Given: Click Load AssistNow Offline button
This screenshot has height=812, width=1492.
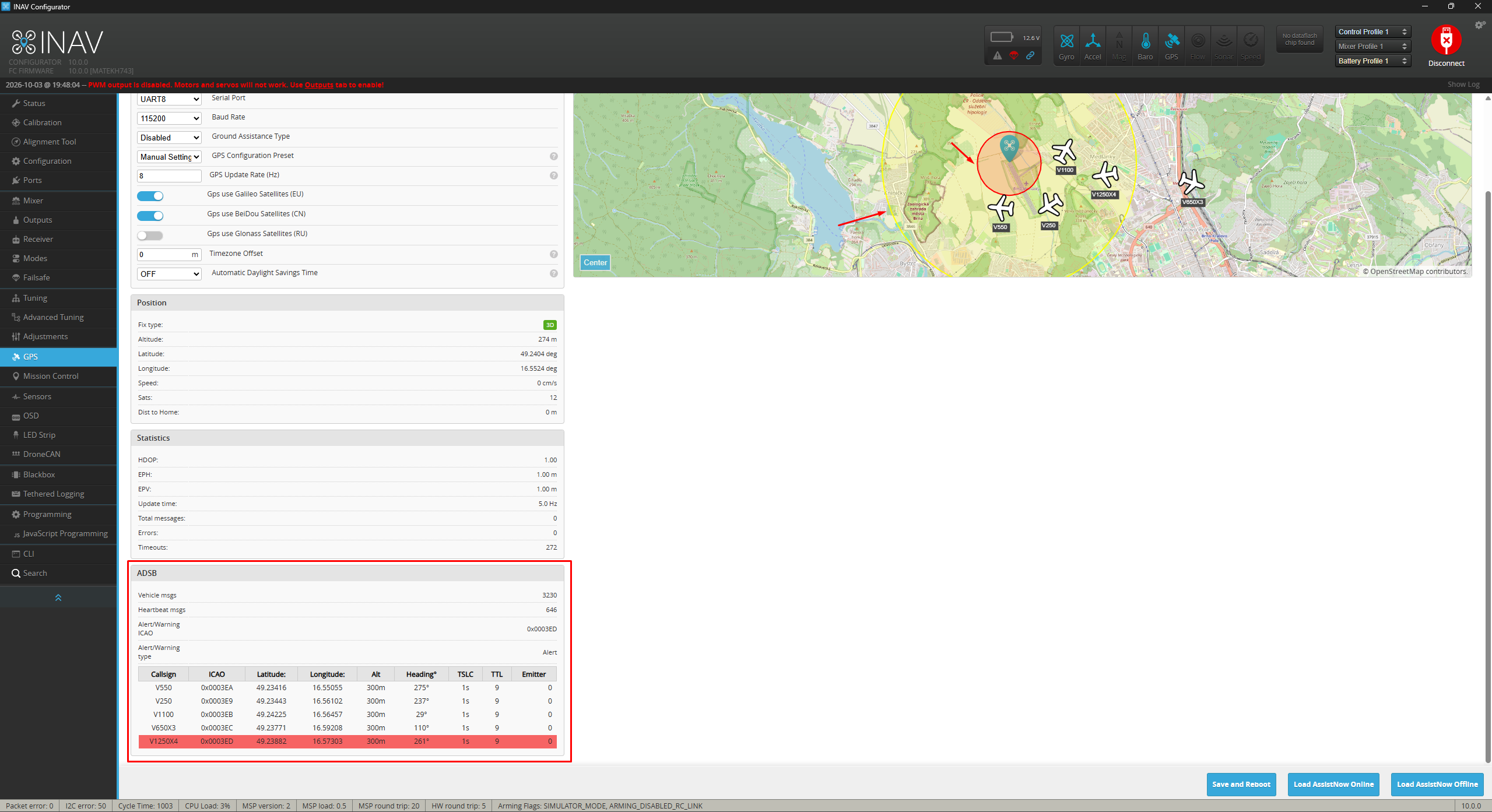Looking at the screenshot, I should point(1437,785).
